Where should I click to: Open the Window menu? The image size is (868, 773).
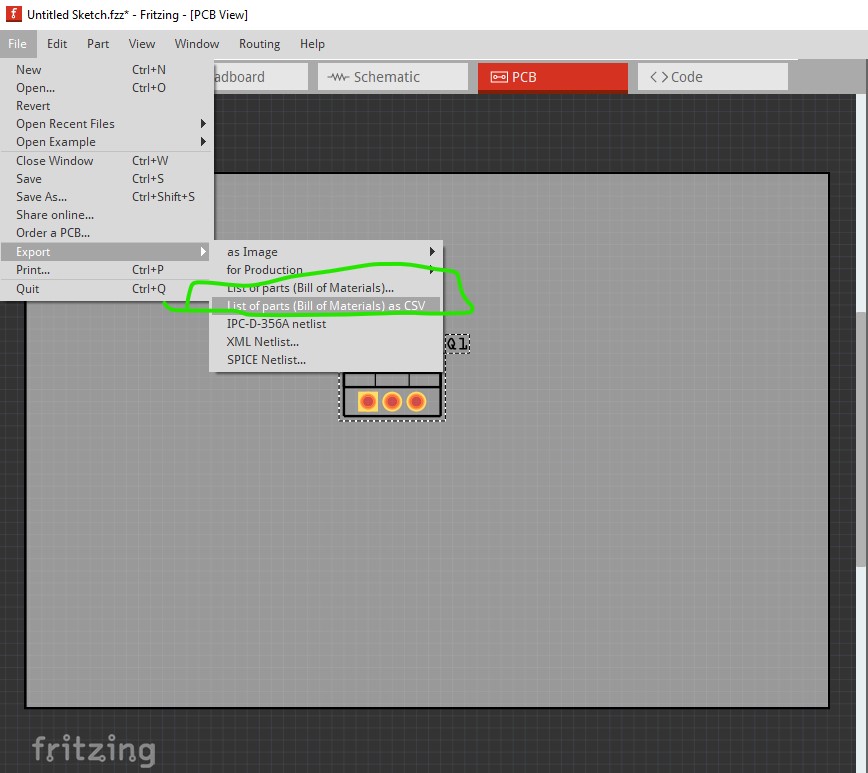click(197, 44)
